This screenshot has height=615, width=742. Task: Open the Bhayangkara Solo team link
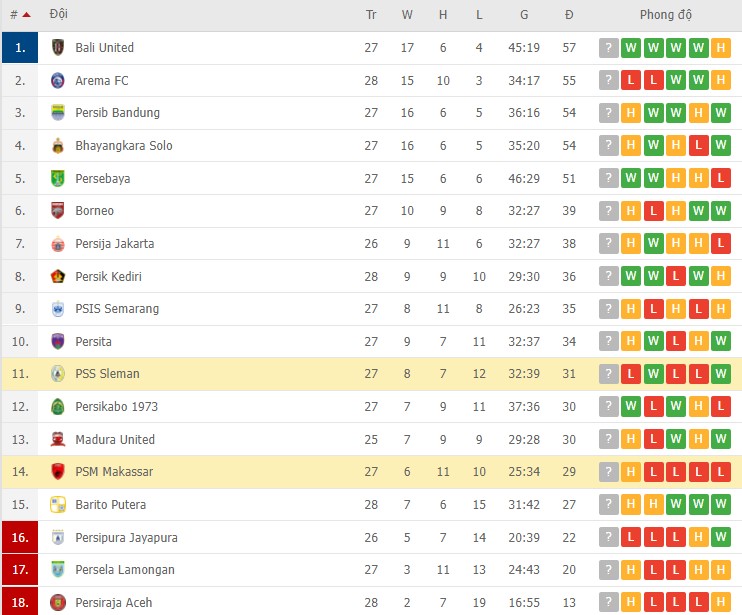tap(124, 146)
